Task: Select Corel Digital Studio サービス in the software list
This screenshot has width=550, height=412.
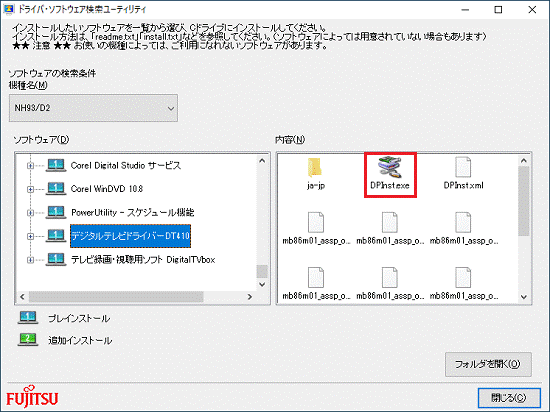Action: pyautogui.click(x=126, y=165)
